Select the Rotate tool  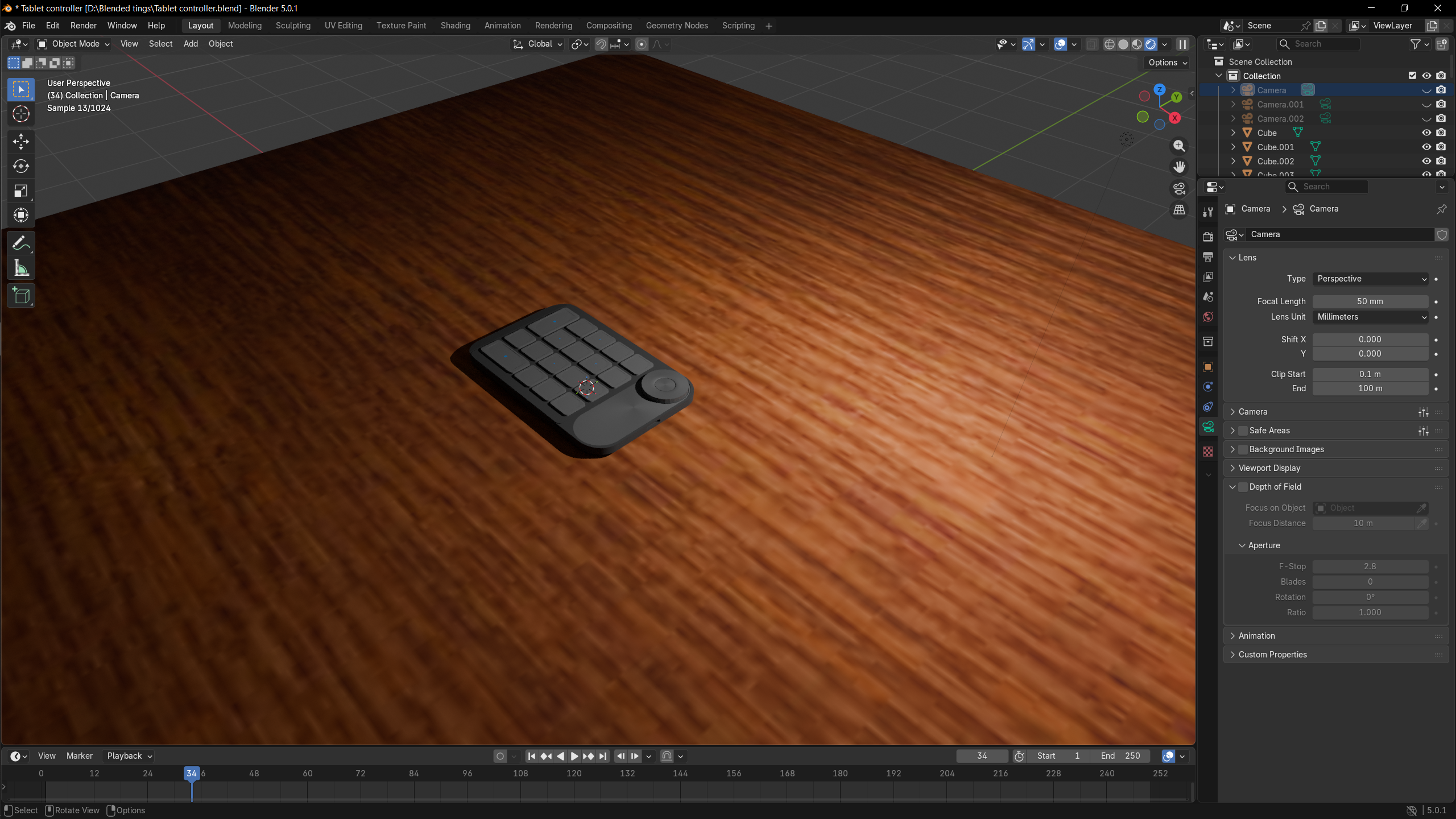[x=21, y=166]
